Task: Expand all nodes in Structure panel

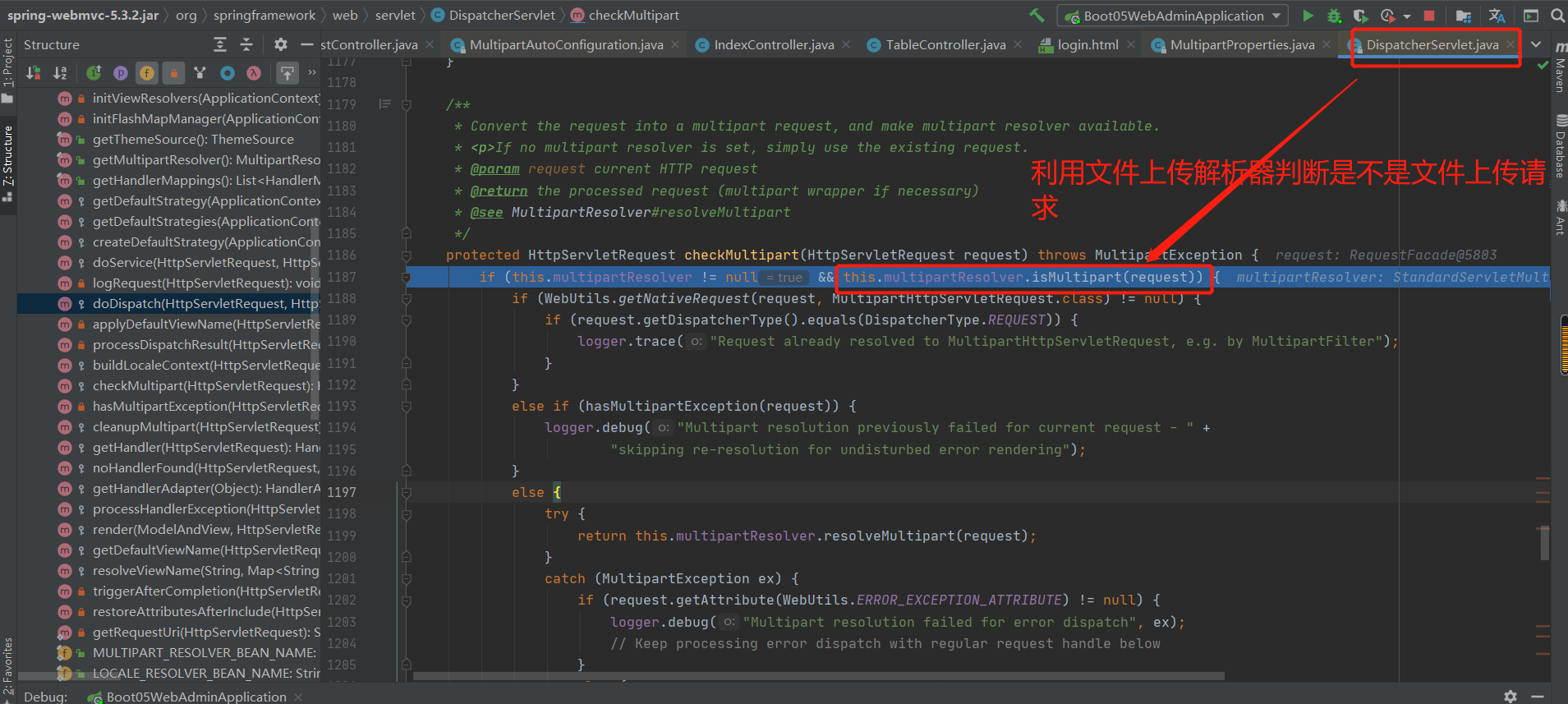Action: [x=219, y=44]
